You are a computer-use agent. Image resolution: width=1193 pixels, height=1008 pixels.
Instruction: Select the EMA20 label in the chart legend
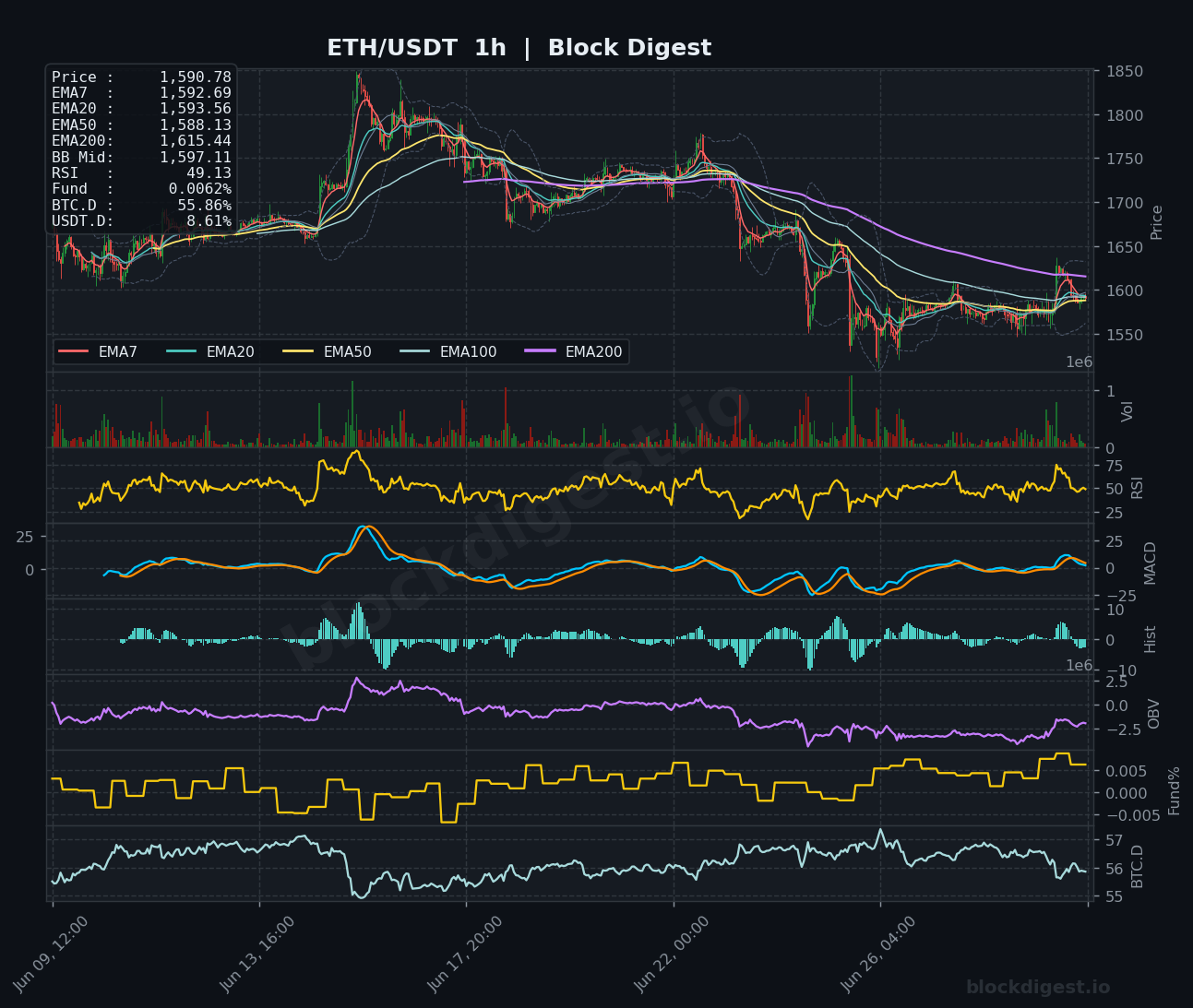[231, 351]
